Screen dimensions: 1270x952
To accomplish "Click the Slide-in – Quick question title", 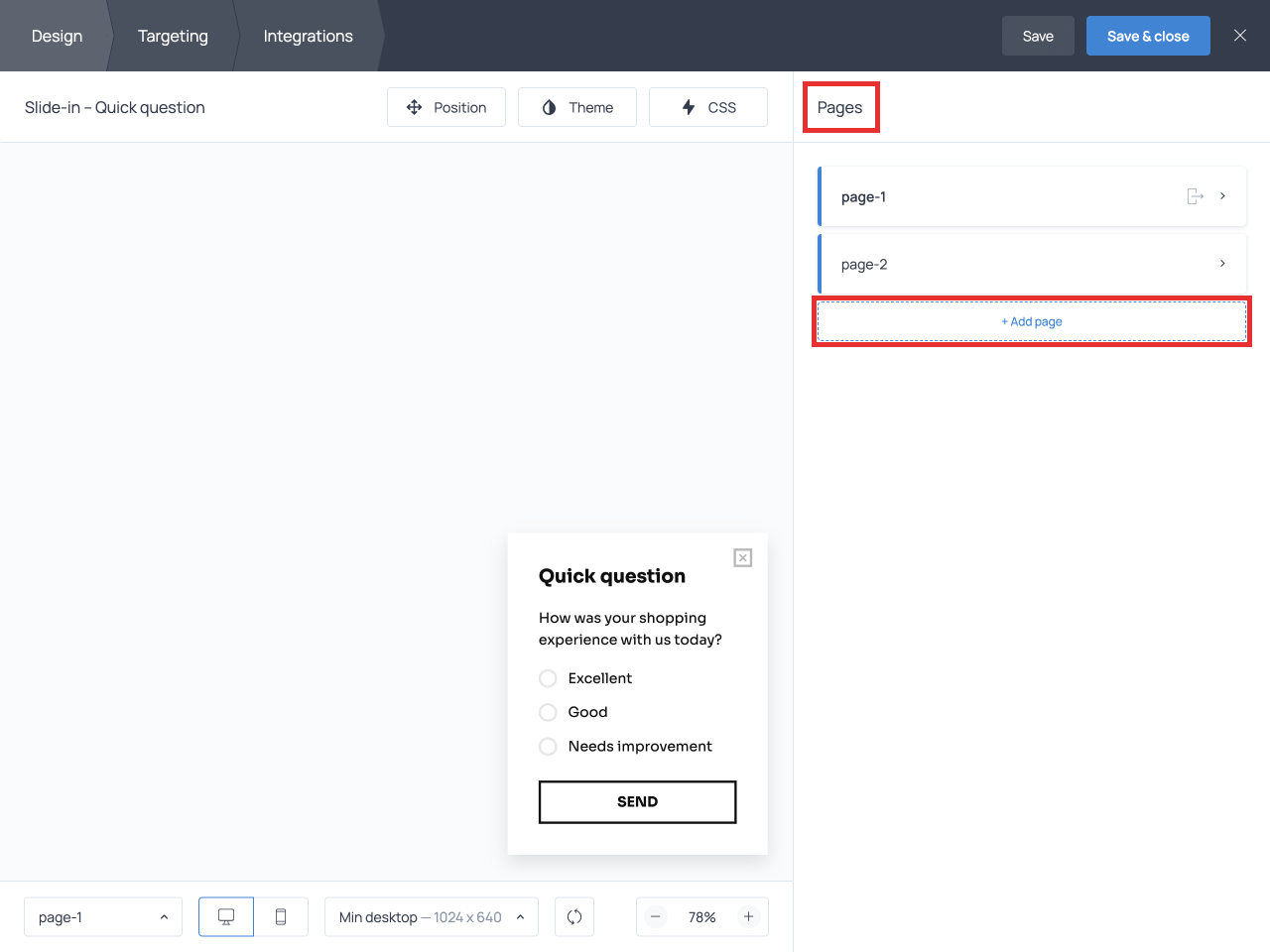I will (x=115, y=107).
